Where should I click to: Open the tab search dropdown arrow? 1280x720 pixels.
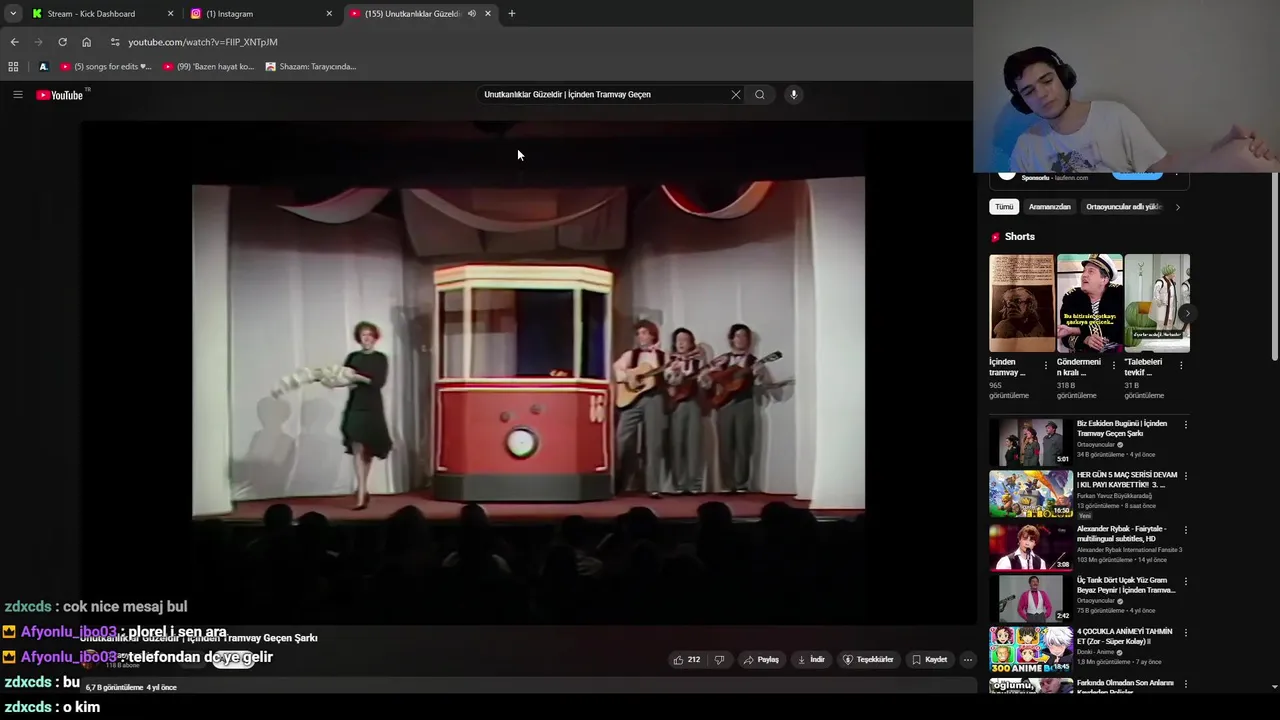(x=13, y=14)
